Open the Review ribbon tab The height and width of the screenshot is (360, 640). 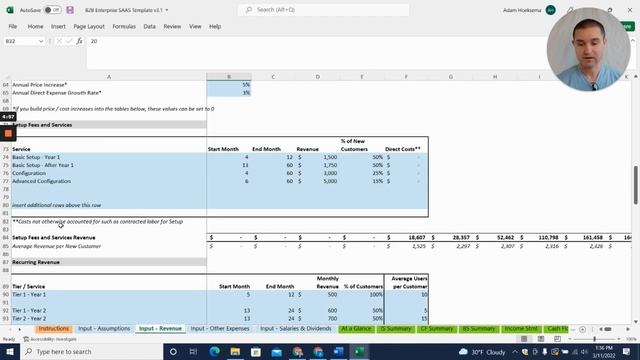[172, 27]
